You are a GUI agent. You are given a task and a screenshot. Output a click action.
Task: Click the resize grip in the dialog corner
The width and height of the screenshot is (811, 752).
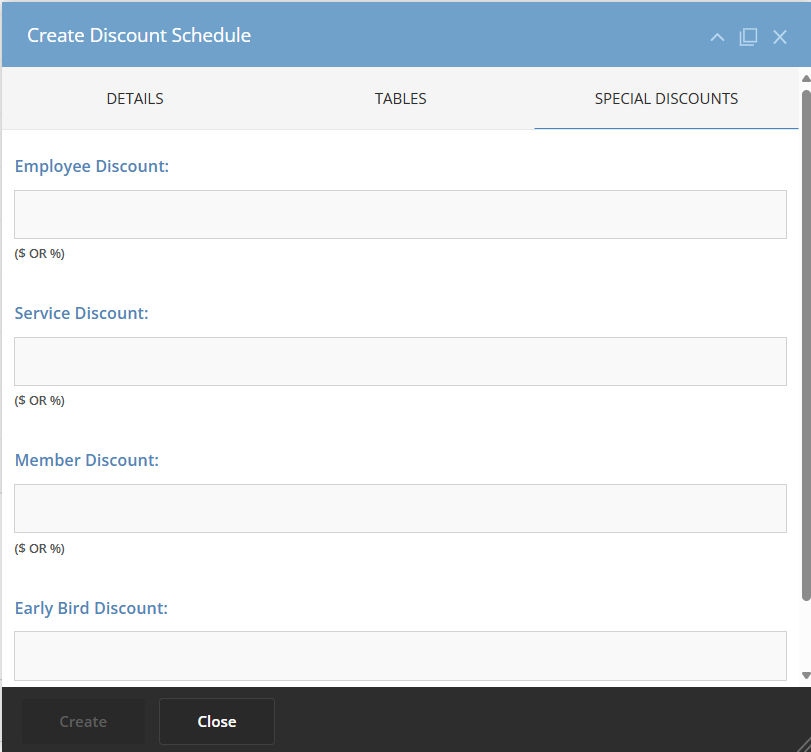[803, 745]
